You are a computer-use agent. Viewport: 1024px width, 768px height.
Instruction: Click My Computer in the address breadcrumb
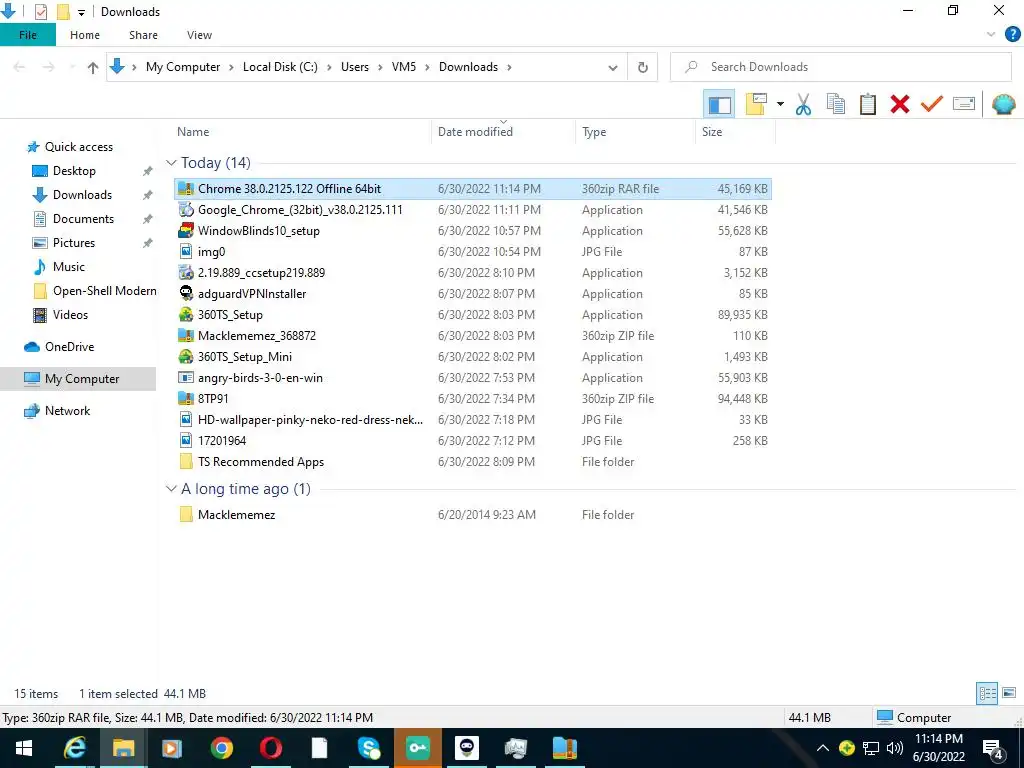click(x=183, y=67)
